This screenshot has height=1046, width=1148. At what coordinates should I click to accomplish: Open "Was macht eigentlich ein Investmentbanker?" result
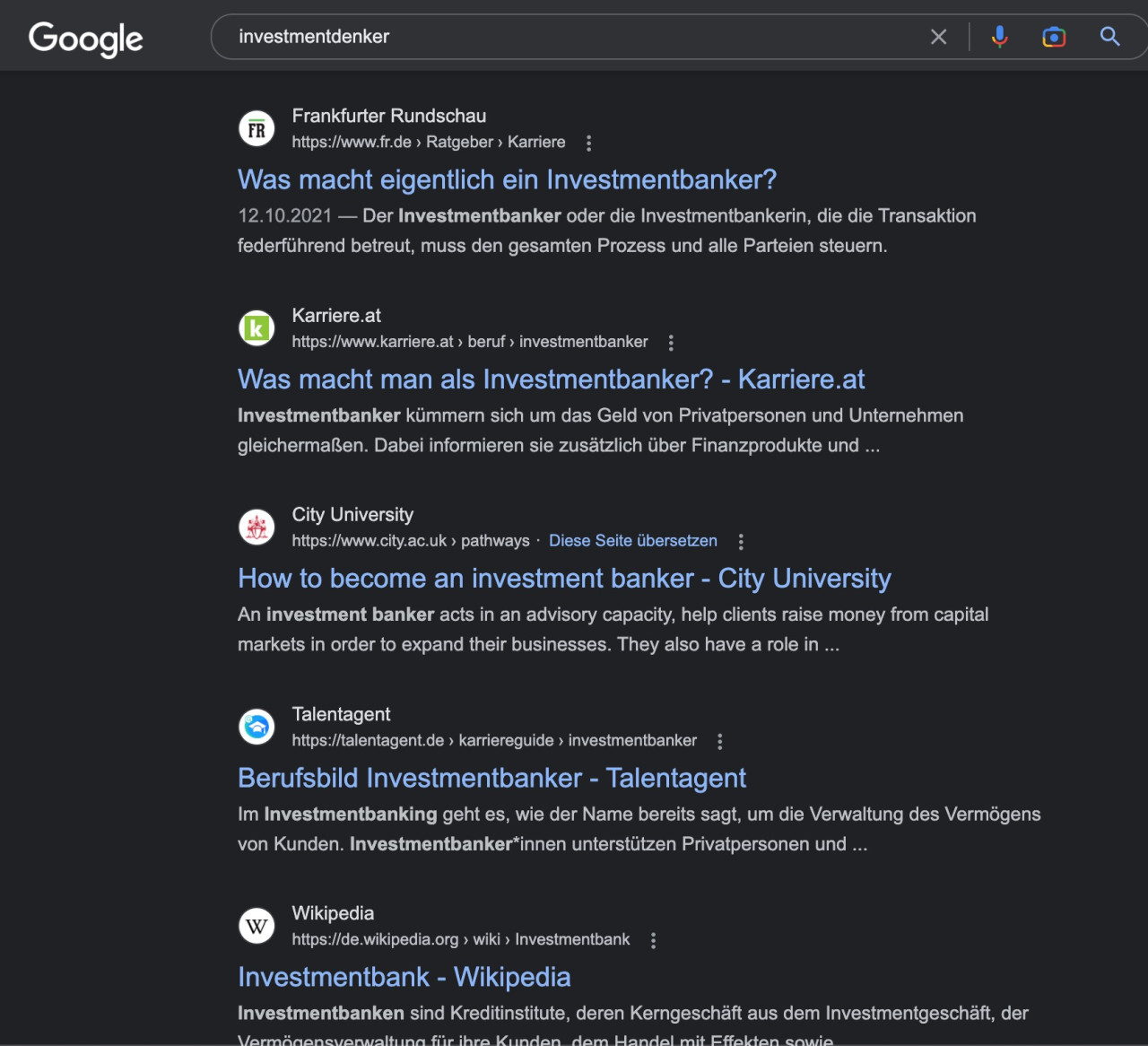coord(507,180)
